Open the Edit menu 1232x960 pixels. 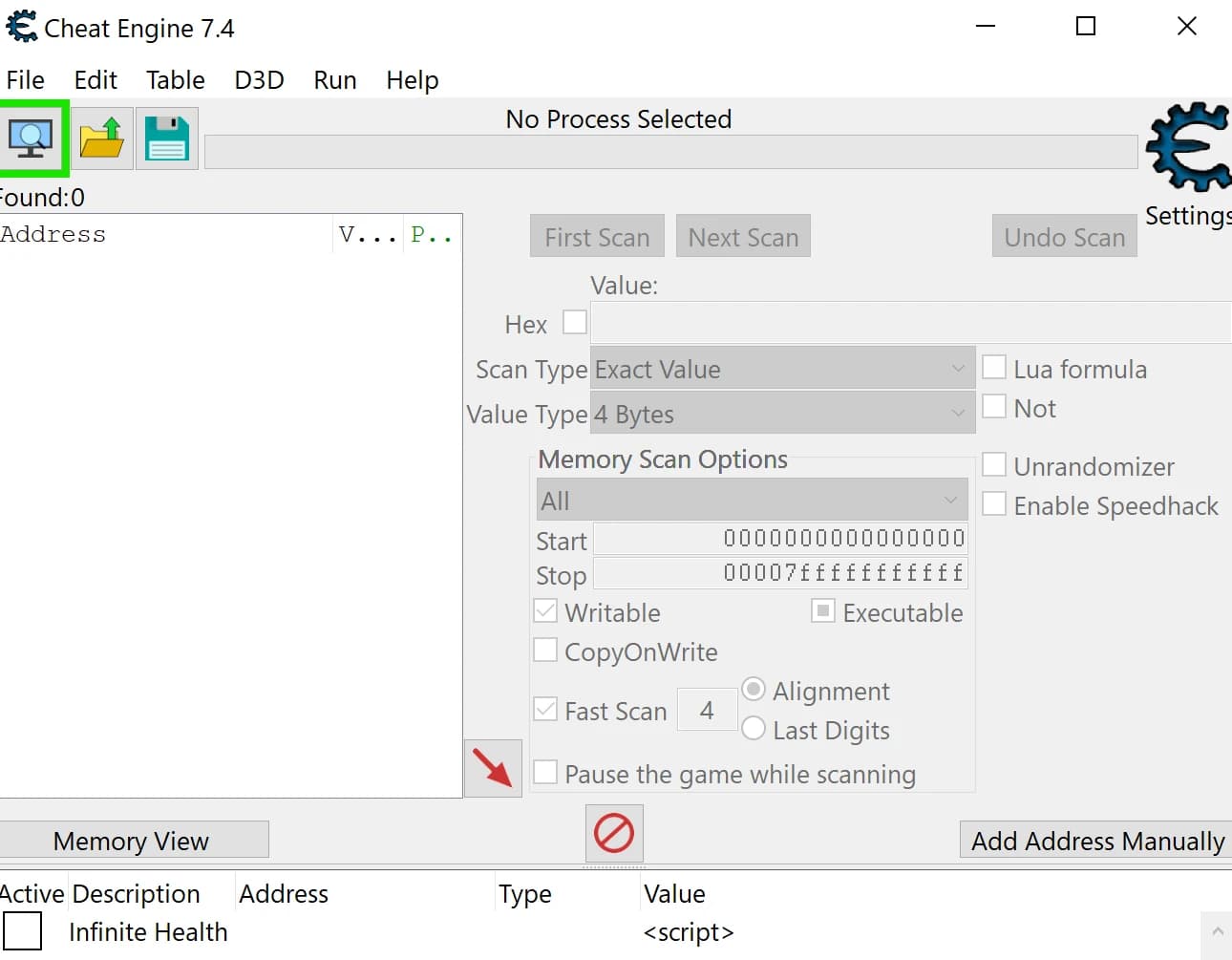(x=96, y=80)
